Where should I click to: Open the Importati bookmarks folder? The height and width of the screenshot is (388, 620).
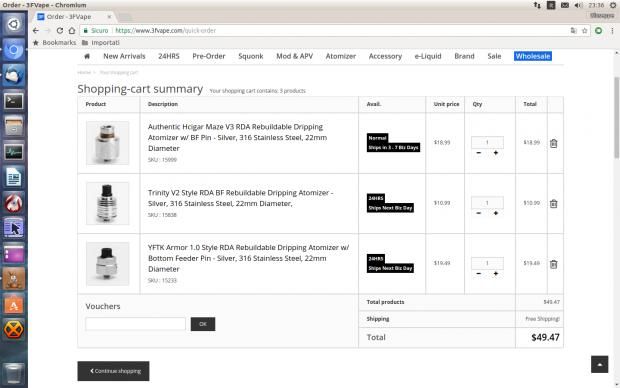pyautogui.click(x=100, y=42)
